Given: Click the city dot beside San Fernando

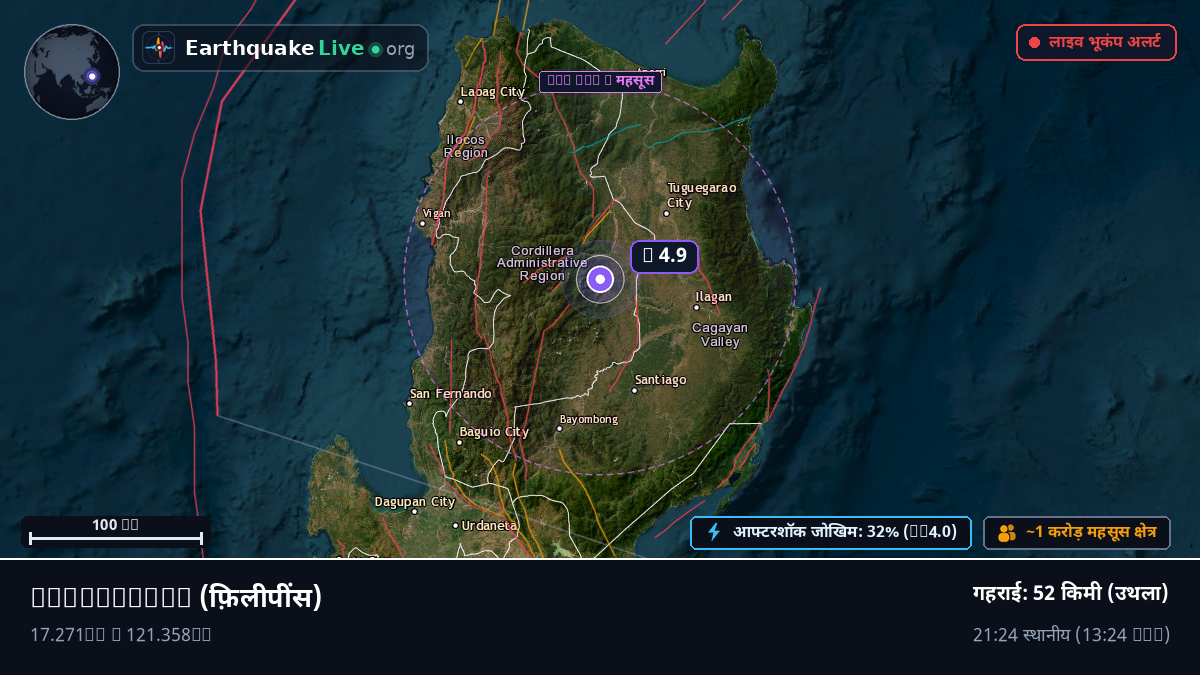Looking at the screenshot, I should point(409,403).
